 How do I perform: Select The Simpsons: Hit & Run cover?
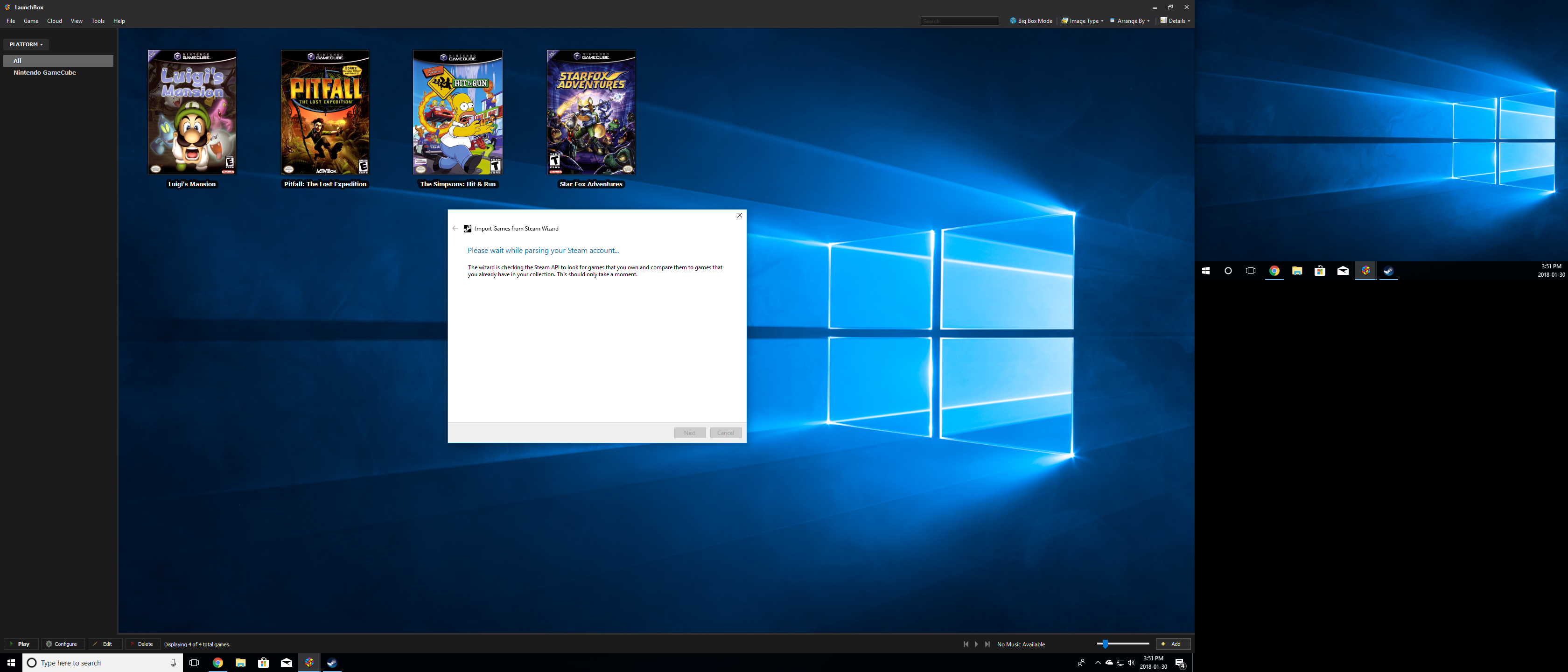[458, 112]
